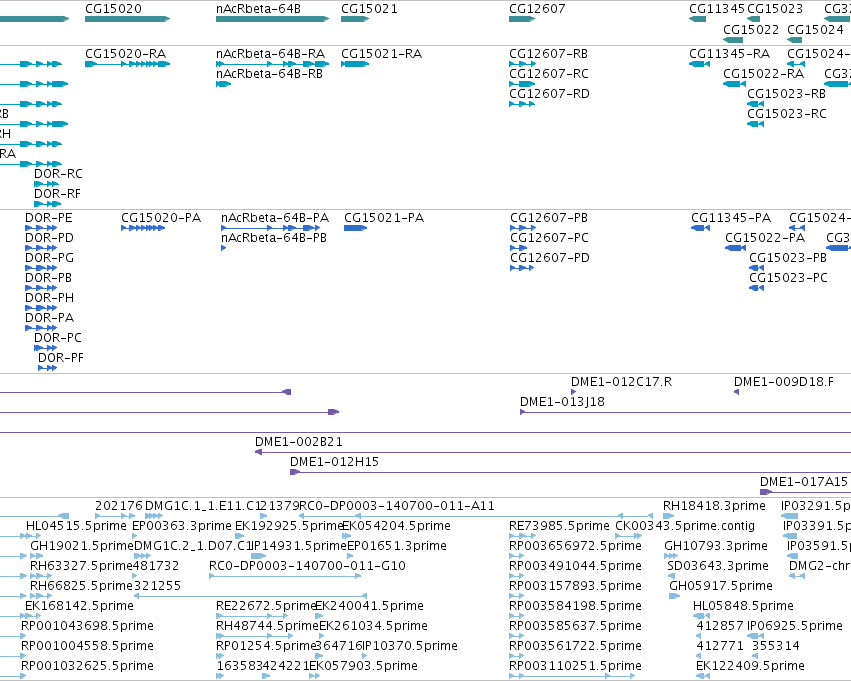Select protein CG15020-PA

(x=161, y=218)
